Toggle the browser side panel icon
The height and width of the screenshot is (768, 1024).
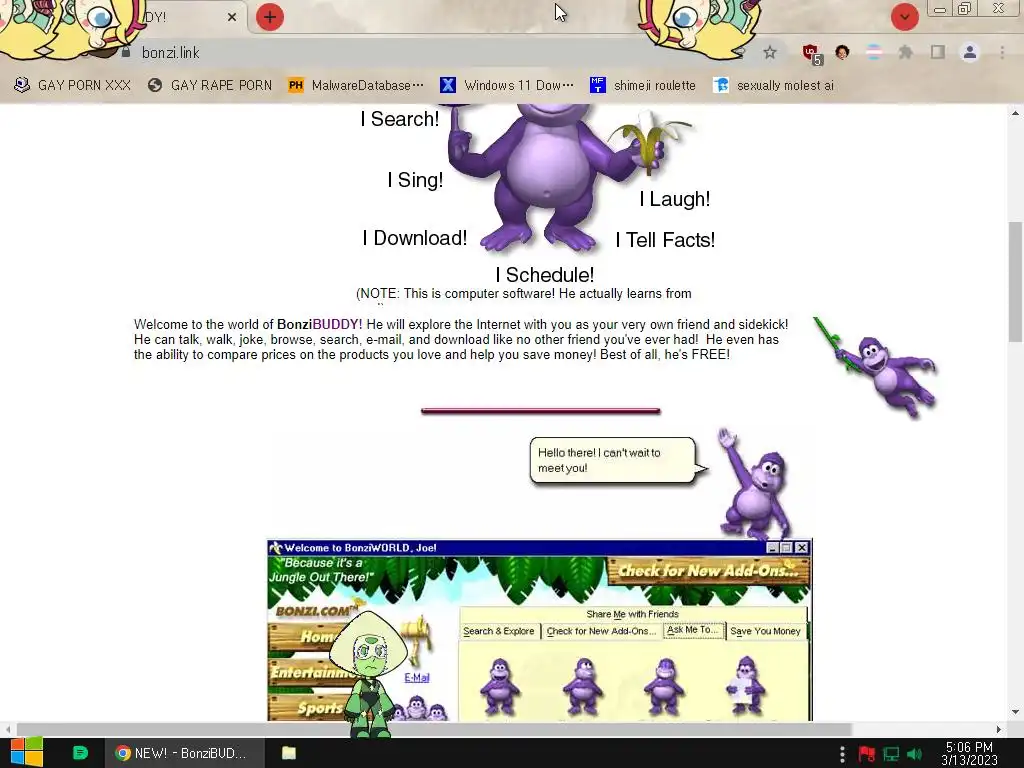coord(937,52)
